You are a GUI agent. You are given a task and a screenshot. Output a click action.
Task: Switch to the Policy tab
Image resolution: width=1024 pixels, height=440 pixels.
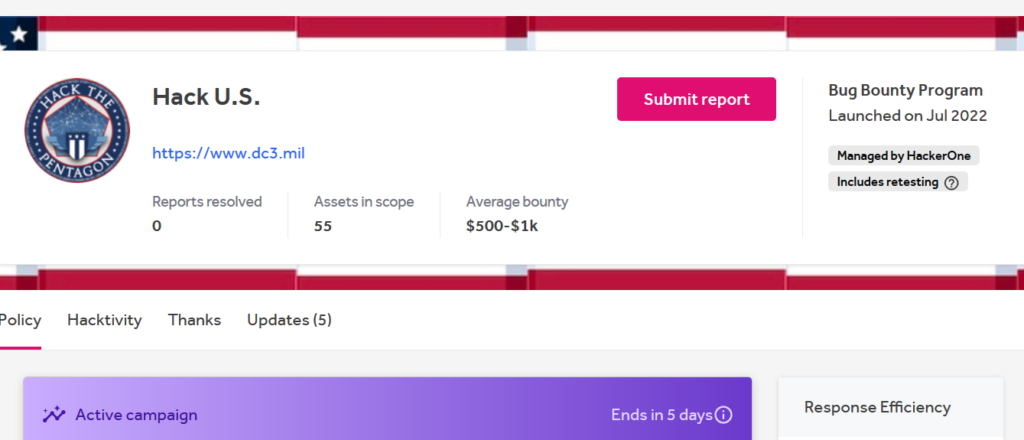pyautogui.click(x=20, y=320)
